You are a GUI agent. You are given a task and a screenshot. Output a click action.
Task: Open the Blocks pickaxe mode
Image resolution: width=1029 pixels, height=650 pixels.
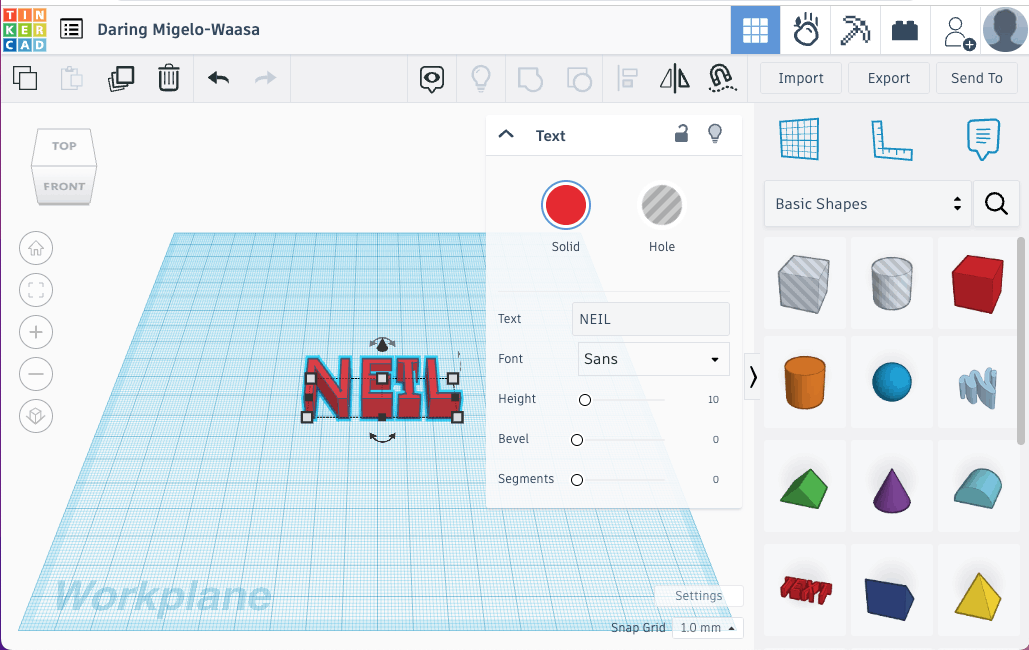click(855, 30)
